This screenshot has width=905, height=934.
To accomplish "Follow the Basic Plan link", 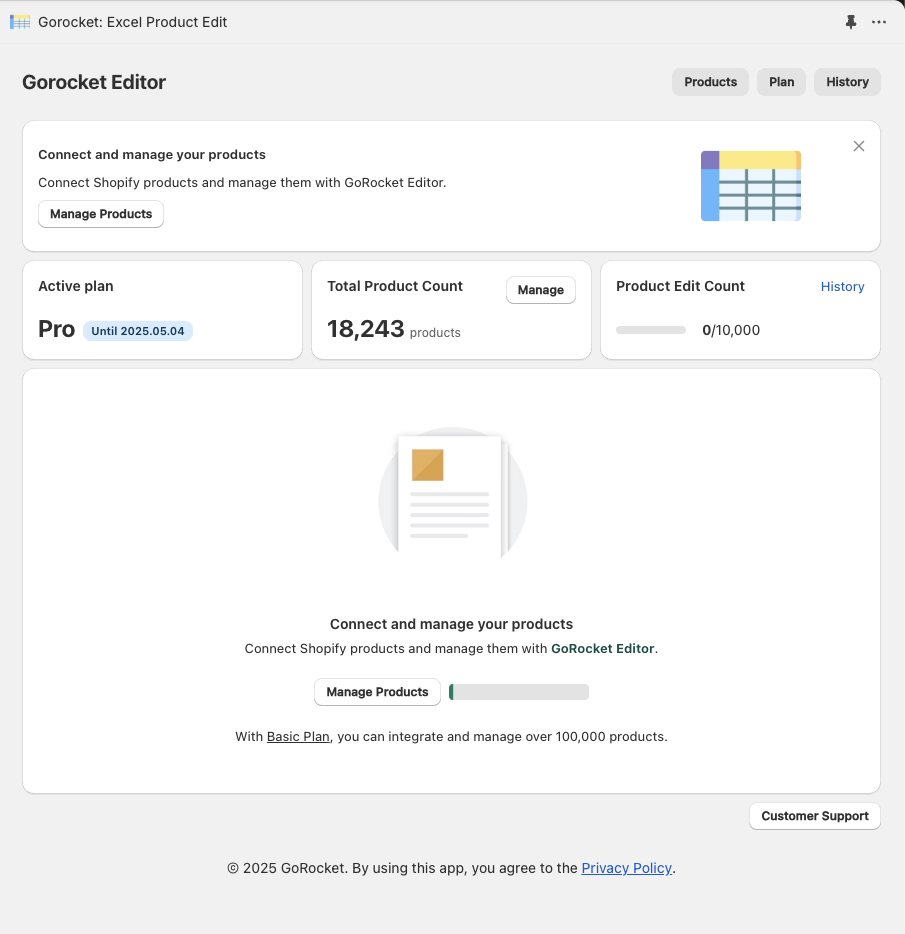I will pos(298,737).
